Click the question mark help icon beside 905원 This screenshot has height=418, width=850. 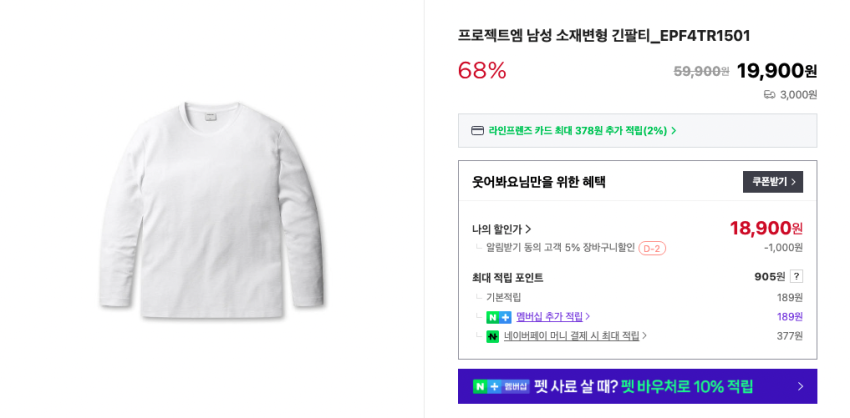point(796,277)
